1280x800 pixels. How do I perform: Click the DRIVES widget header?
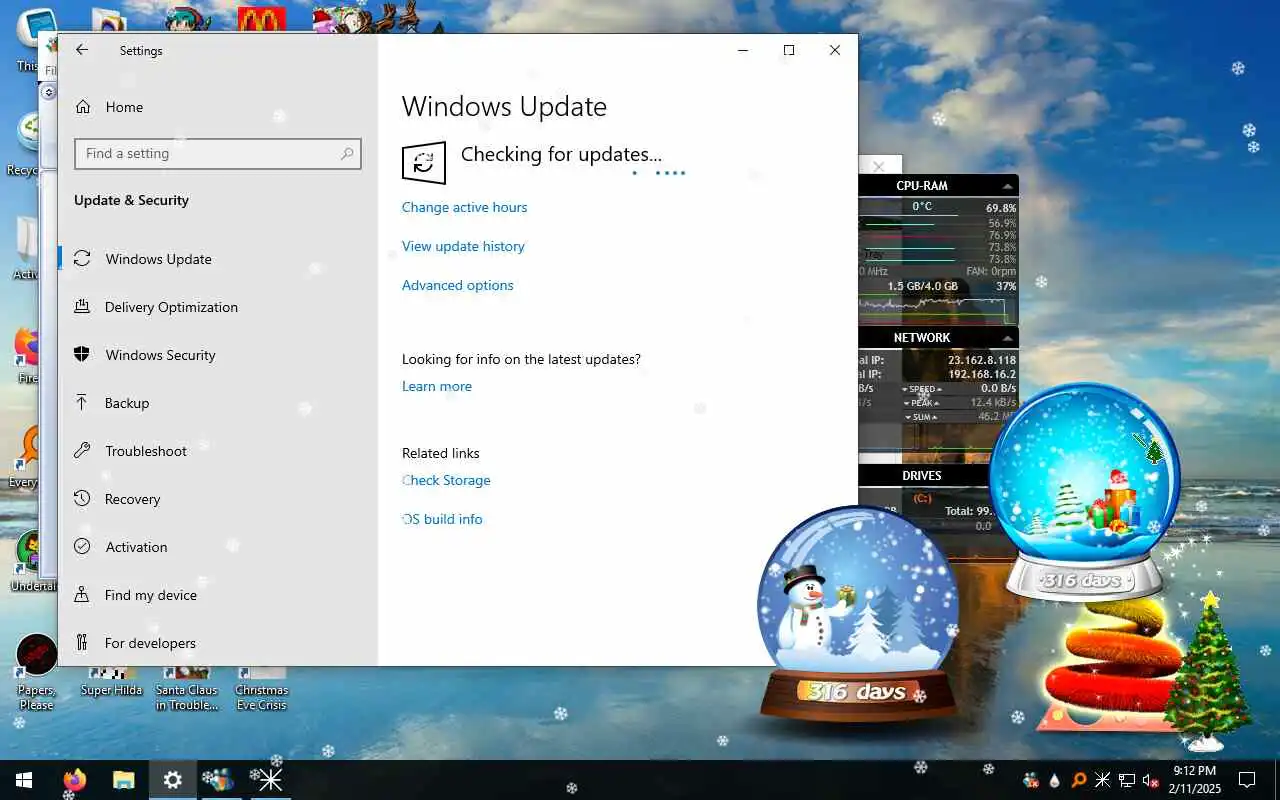[921, 476]
